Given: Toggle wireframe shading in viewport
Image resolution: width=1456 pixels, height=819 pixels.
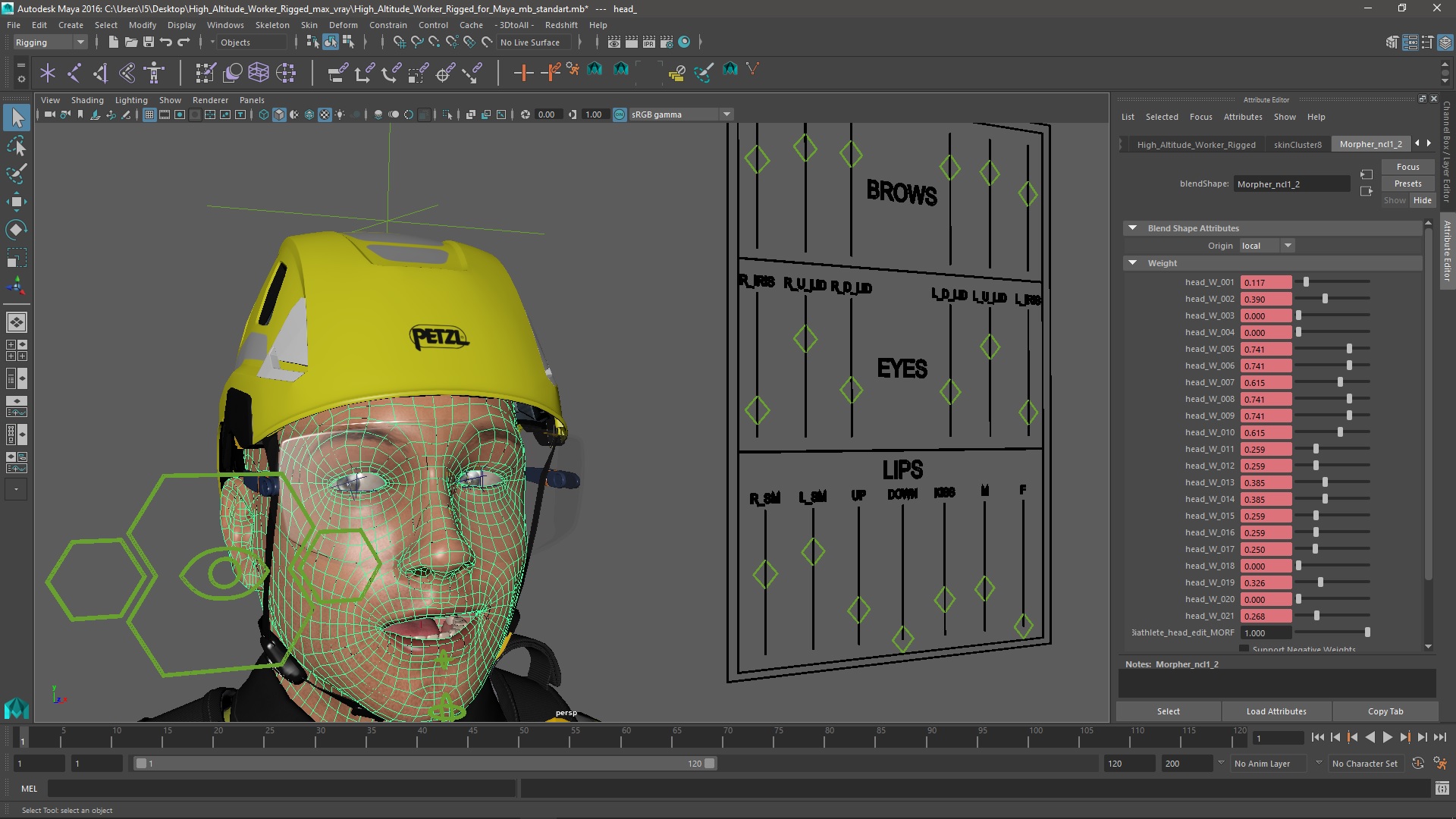Looking at the screenshot, I should coord(264,115).
